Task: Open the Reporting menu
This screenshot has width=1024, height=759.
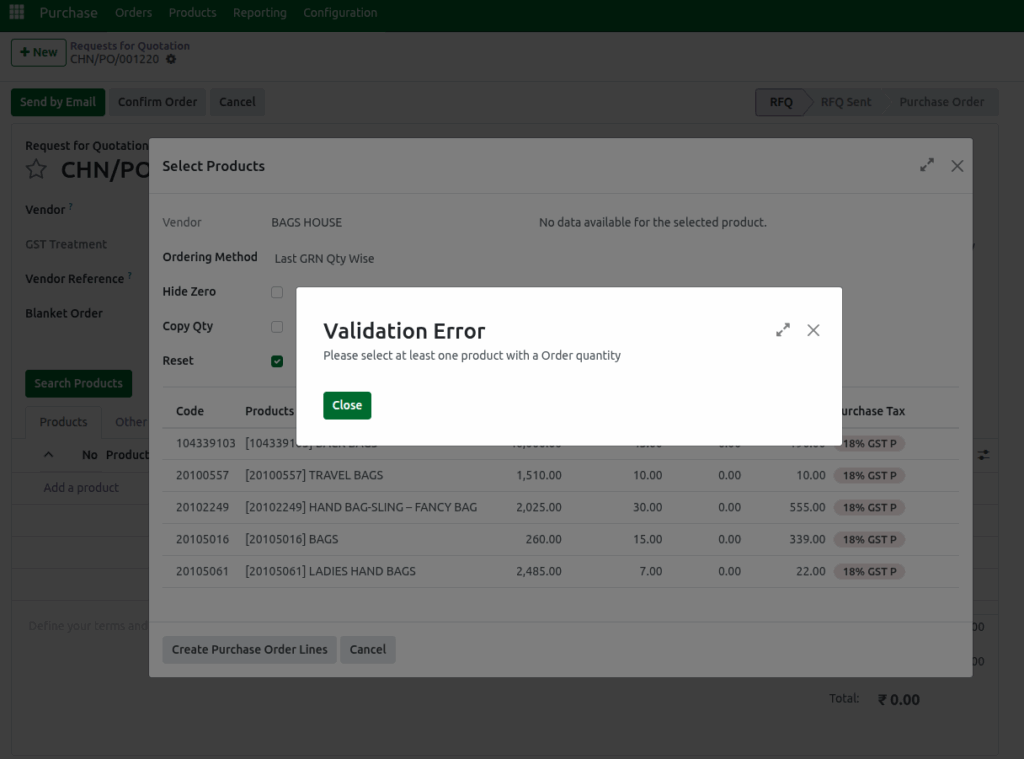Action: 260,12
